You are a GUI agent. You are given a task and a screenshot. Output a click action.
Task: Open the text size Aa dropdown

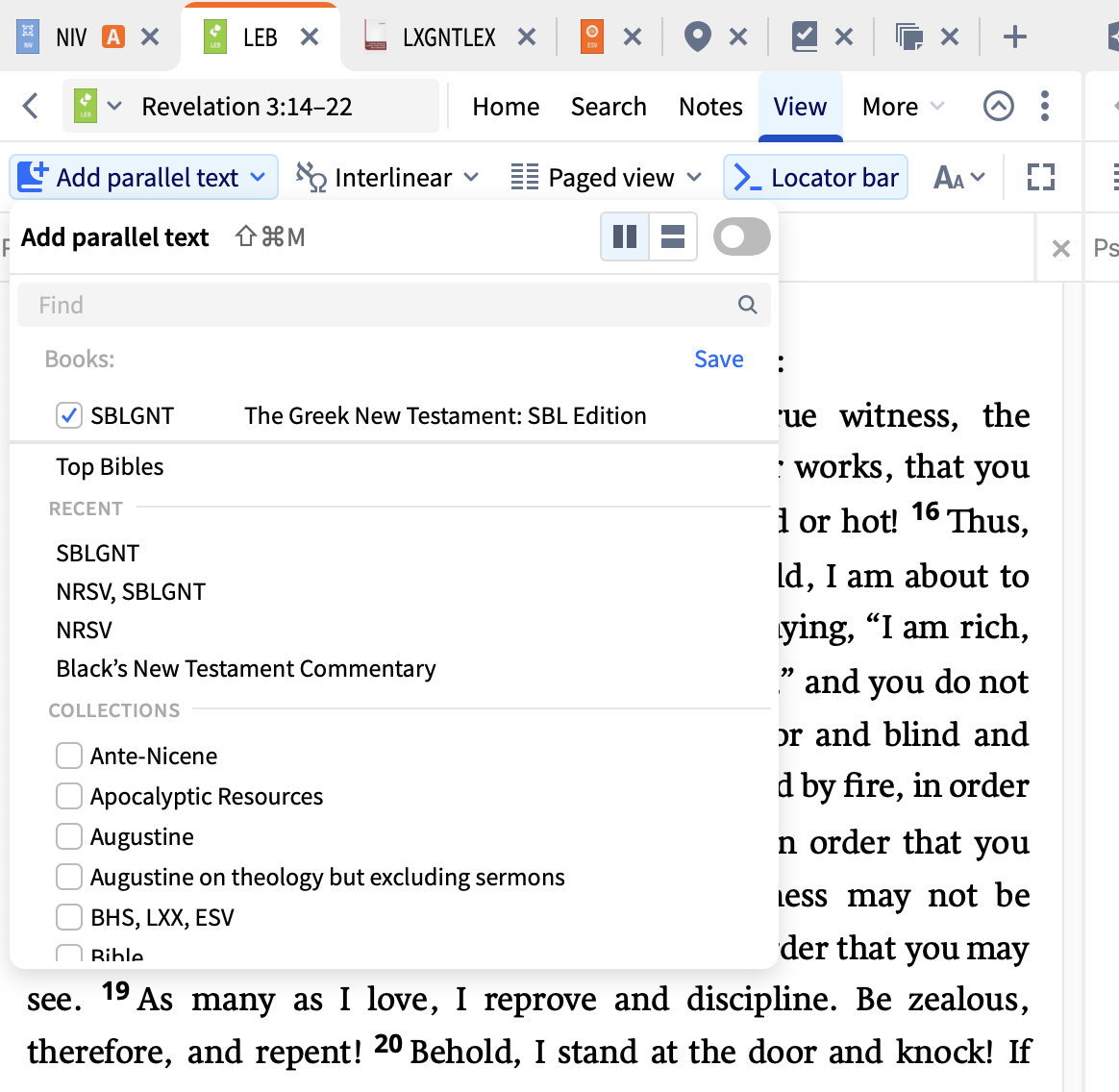(958, 177)
